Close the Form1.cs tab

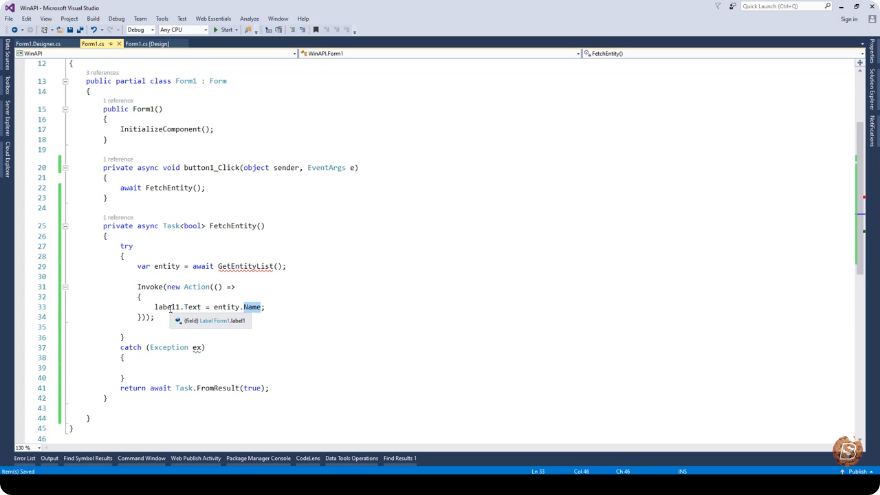[119, 44]
